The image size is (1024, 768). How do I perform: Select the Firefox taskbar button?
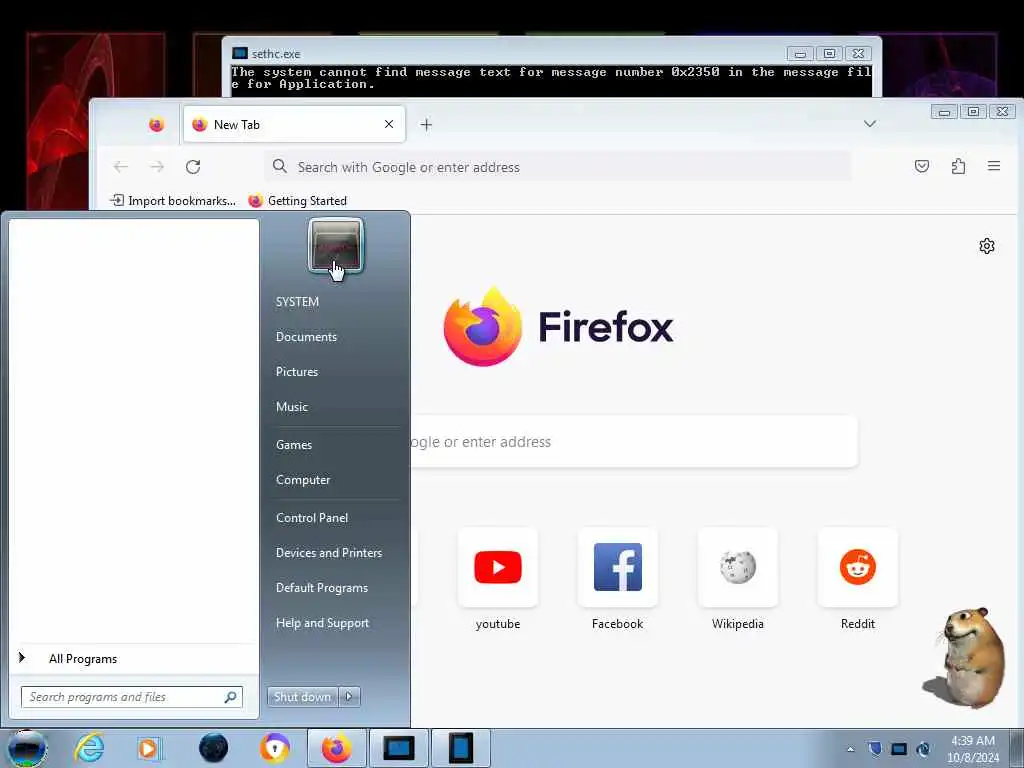pos(337,748)
